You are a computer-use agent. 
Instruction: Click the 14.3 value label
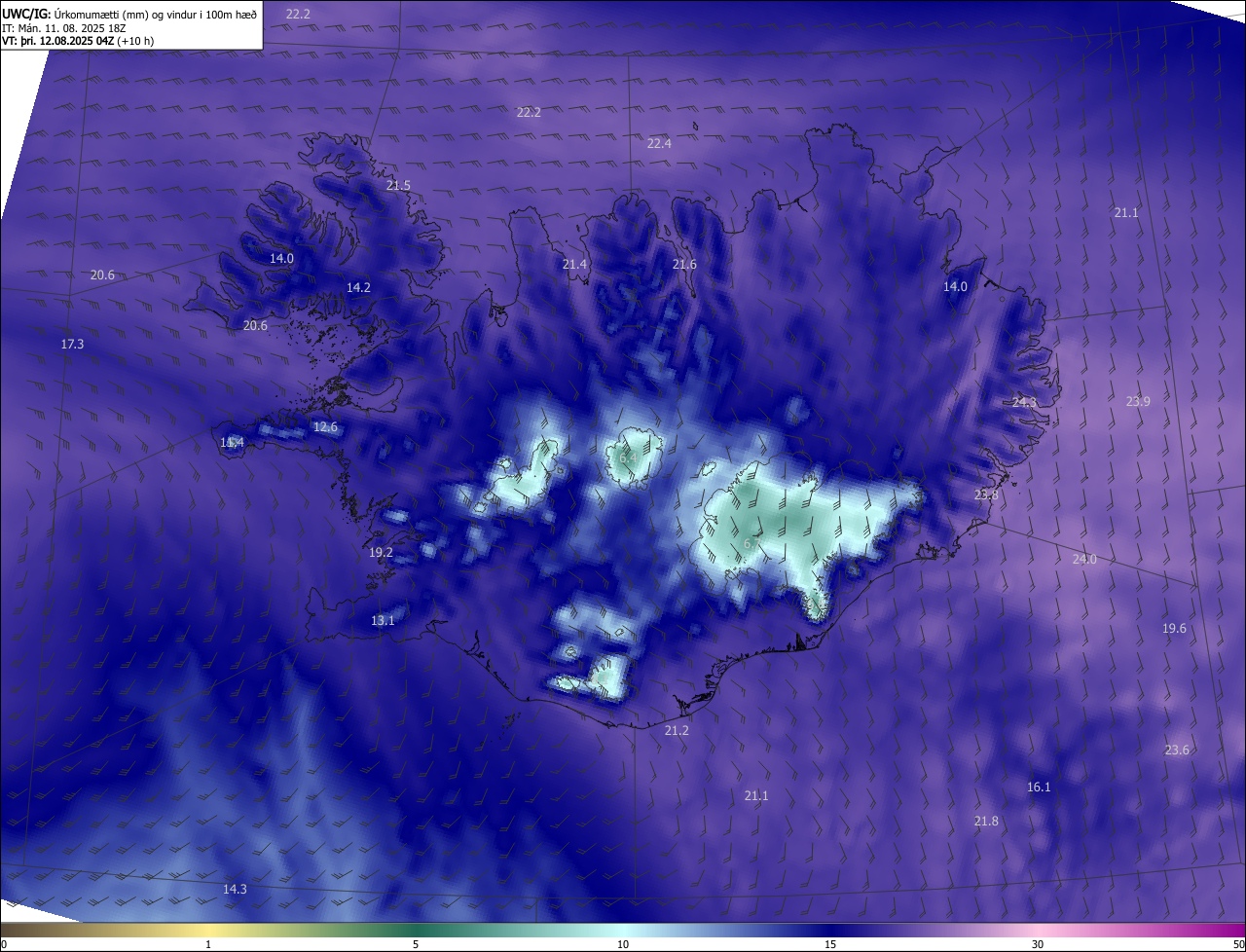click(x=235, y=889)
